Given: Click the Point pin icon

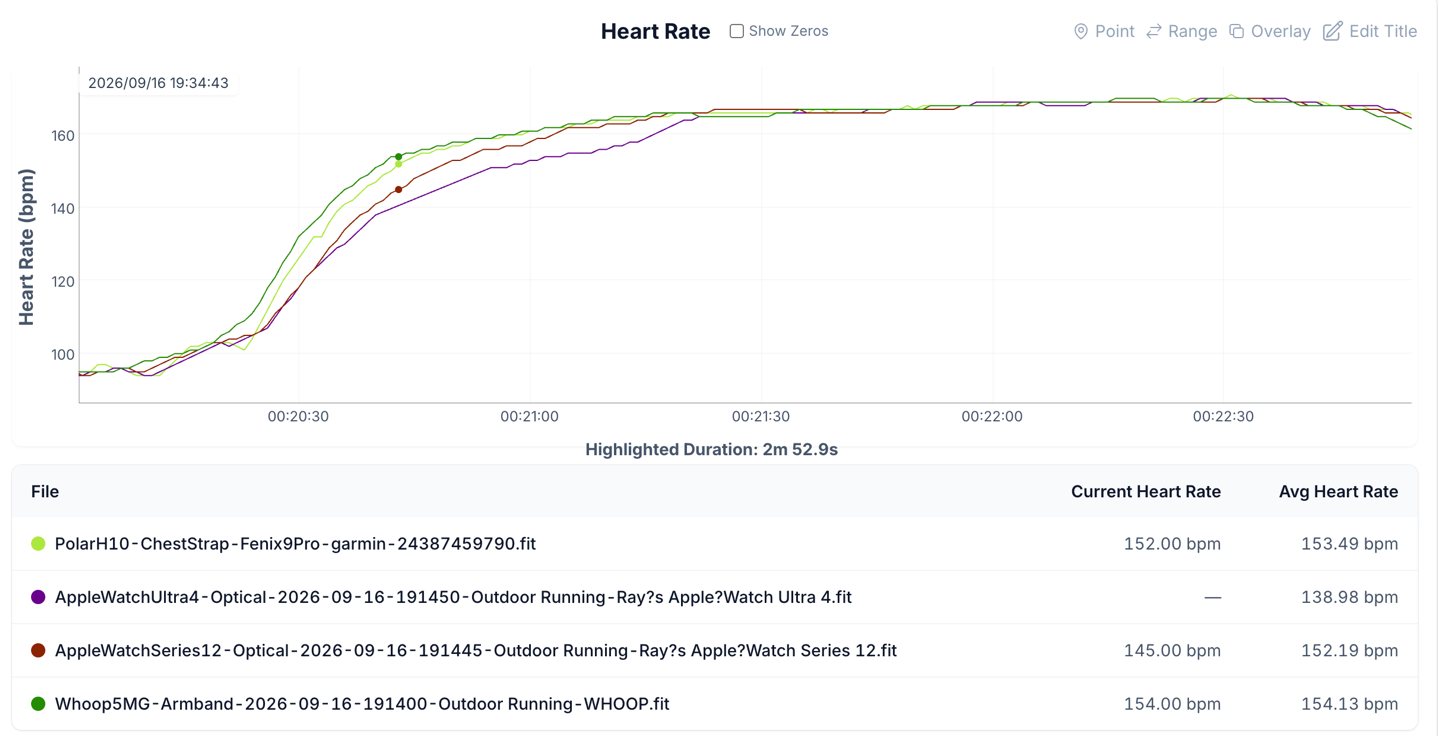Looking at the screenshot, I should point(1081,31).
